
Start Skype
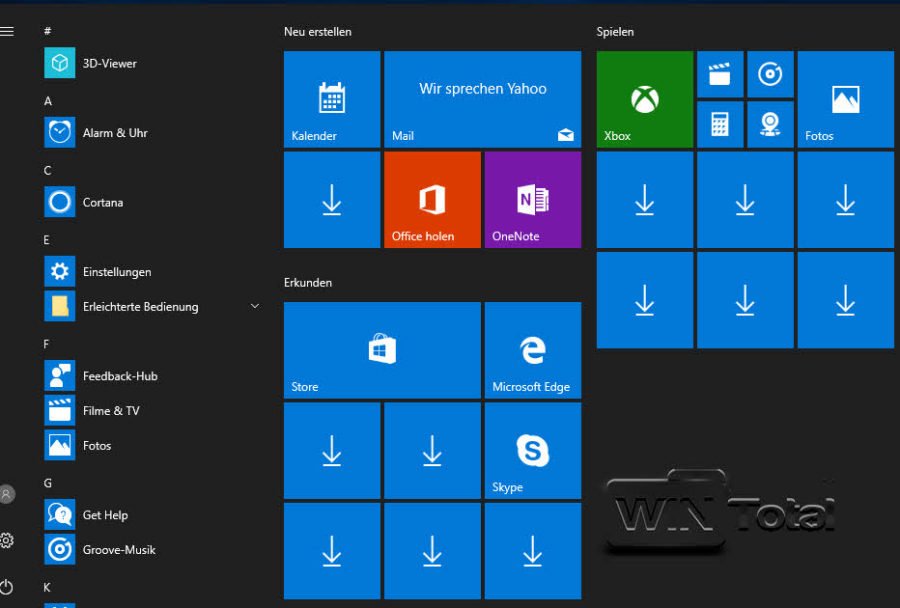click(x=533, y=450)
